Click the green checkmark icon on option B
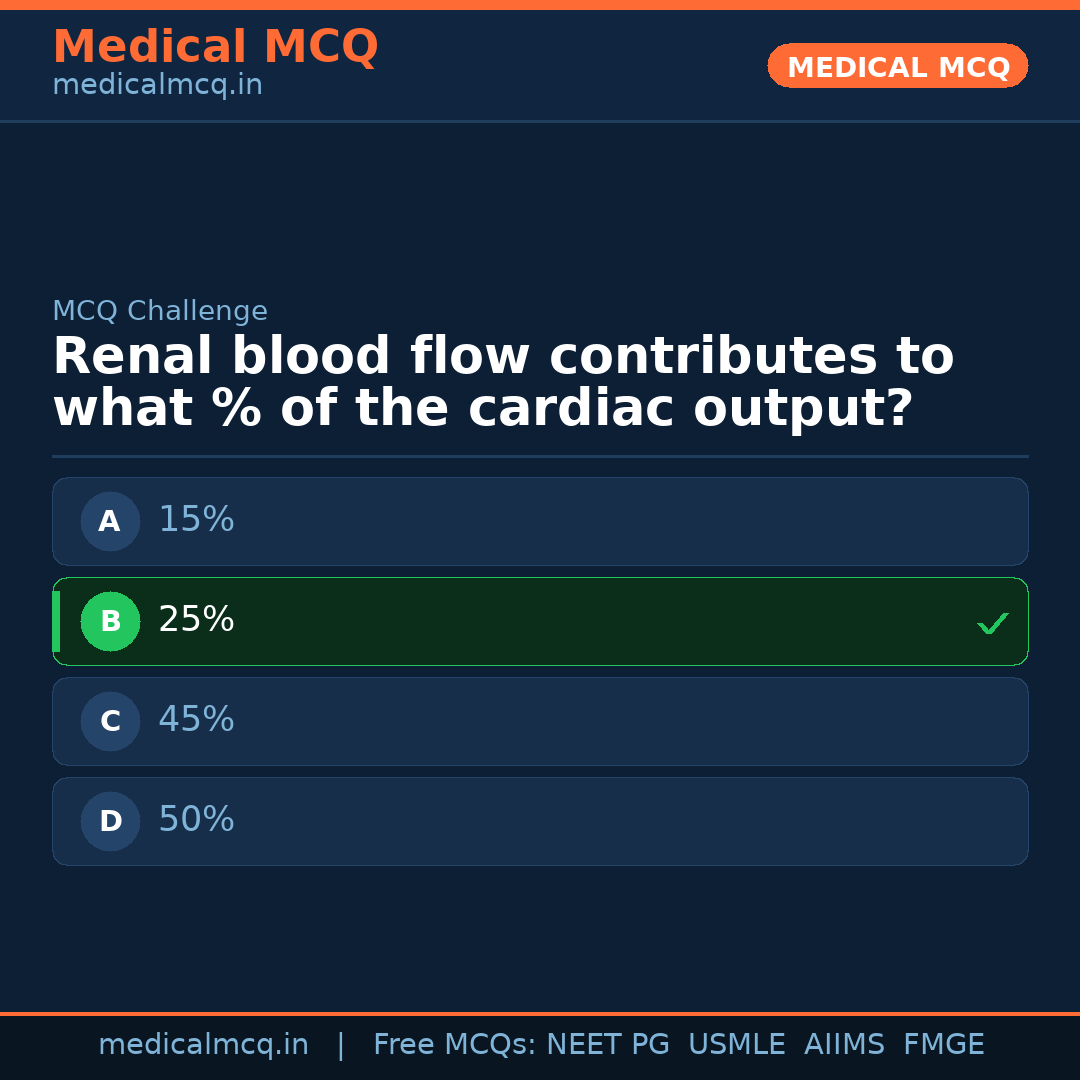Viewport: 1080px width, 1080px height. (x=992, y=623)
